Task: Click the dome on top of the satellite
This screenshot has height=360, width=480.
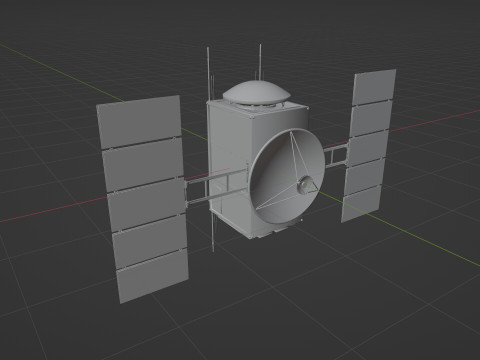Action: (256, 92)
